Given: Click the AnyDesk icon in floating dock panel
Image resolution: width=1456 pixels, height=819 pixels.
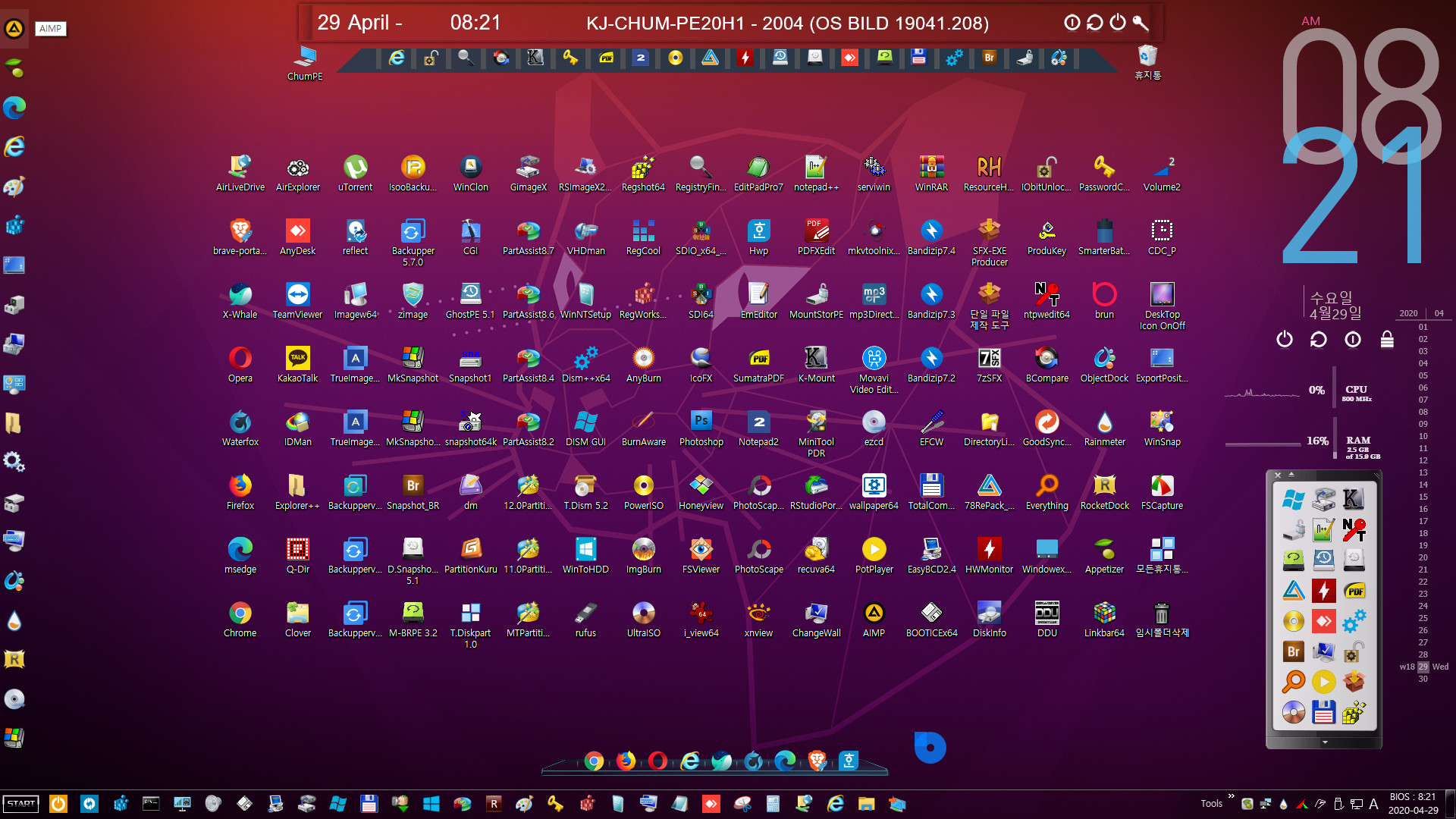Looking at the screenshot, I should click(x=1323, y=621).
